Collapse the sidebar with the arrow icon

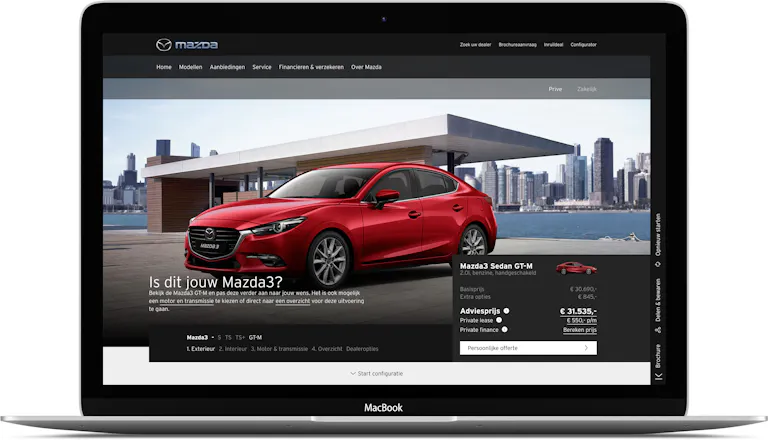[x=658, y=376]
